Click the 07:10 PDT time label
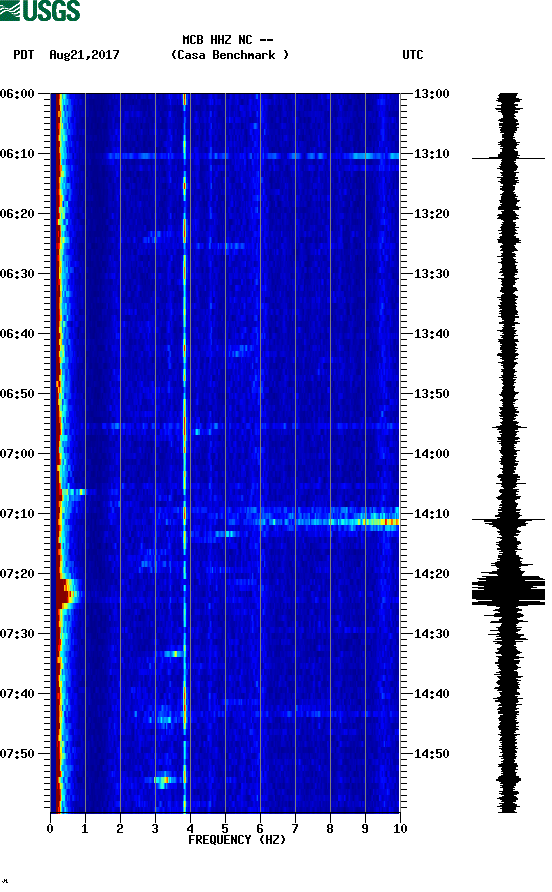This screenshot has width=552, height=892. click(x=17, y=514)
